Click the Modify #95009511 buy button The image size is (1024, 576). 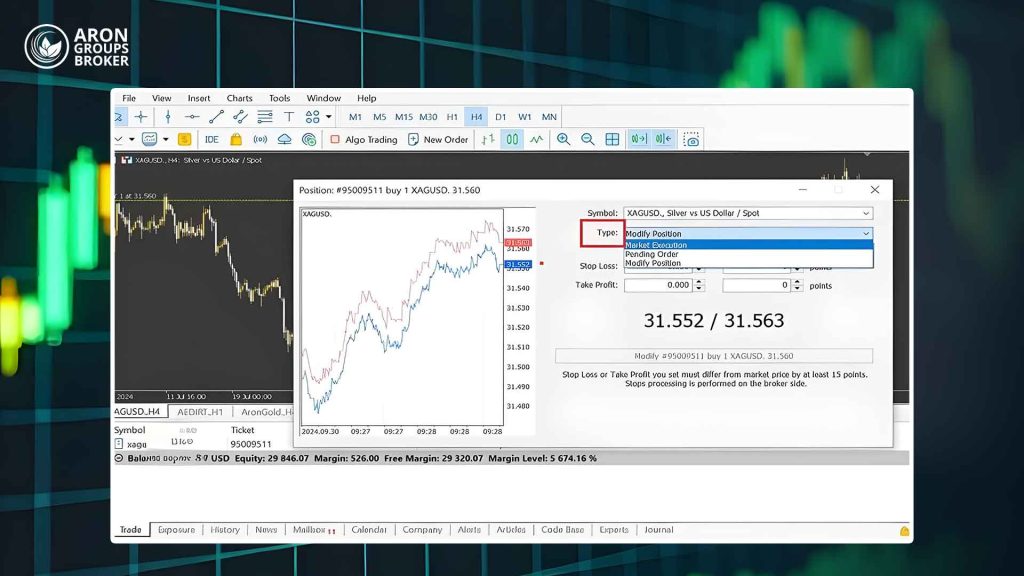click(x=714, y=356)
